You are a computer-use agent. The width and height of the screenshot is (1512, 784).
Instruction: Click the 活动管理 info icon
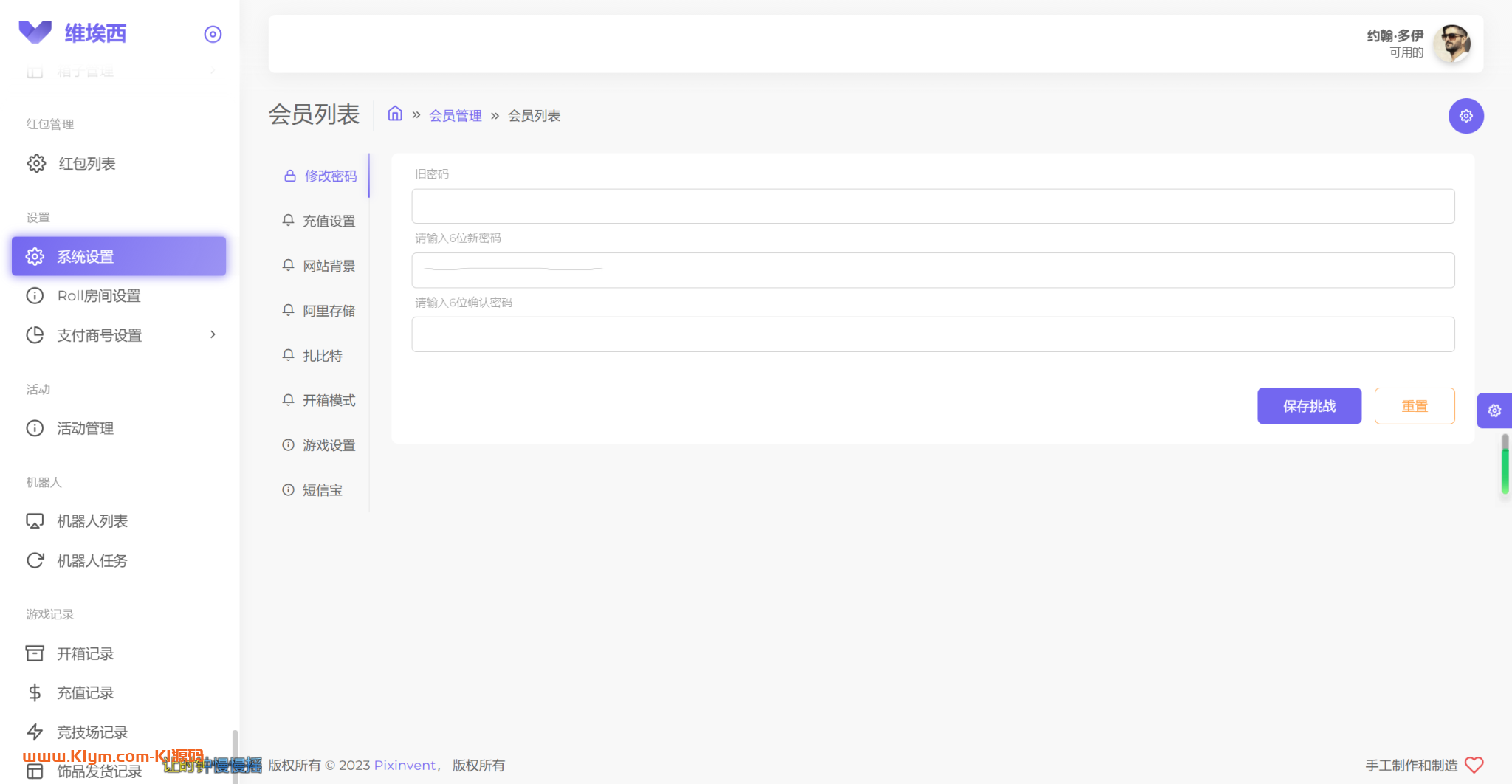tap(35, 428)
